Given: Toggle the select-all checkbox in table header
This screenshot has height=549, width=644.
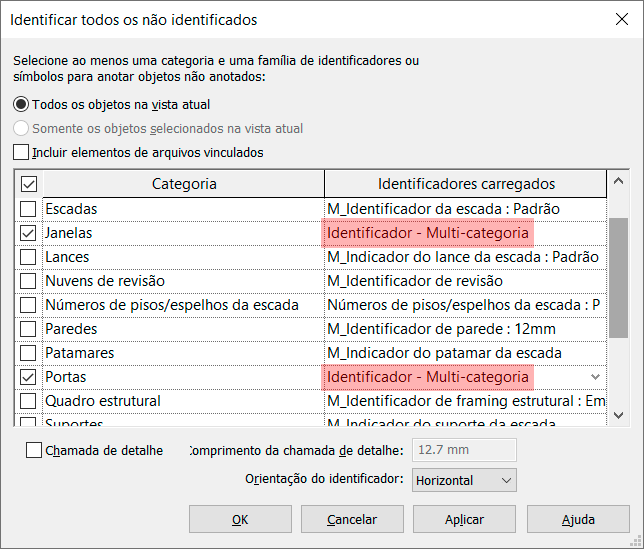Looking at the screenshot, I should click(29, 184).
